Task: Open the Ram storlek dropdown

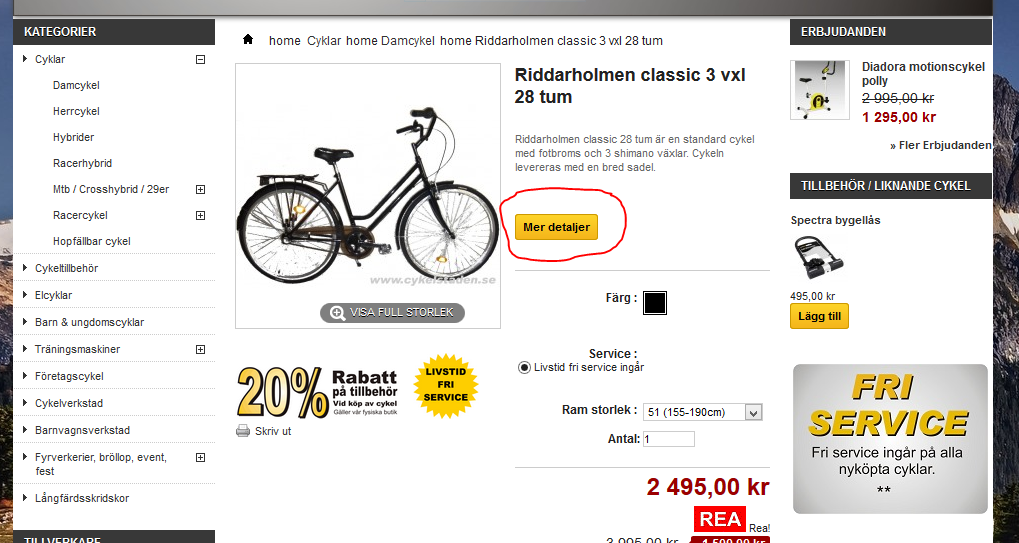Action: pyautogui.click(x=702, y=412)
